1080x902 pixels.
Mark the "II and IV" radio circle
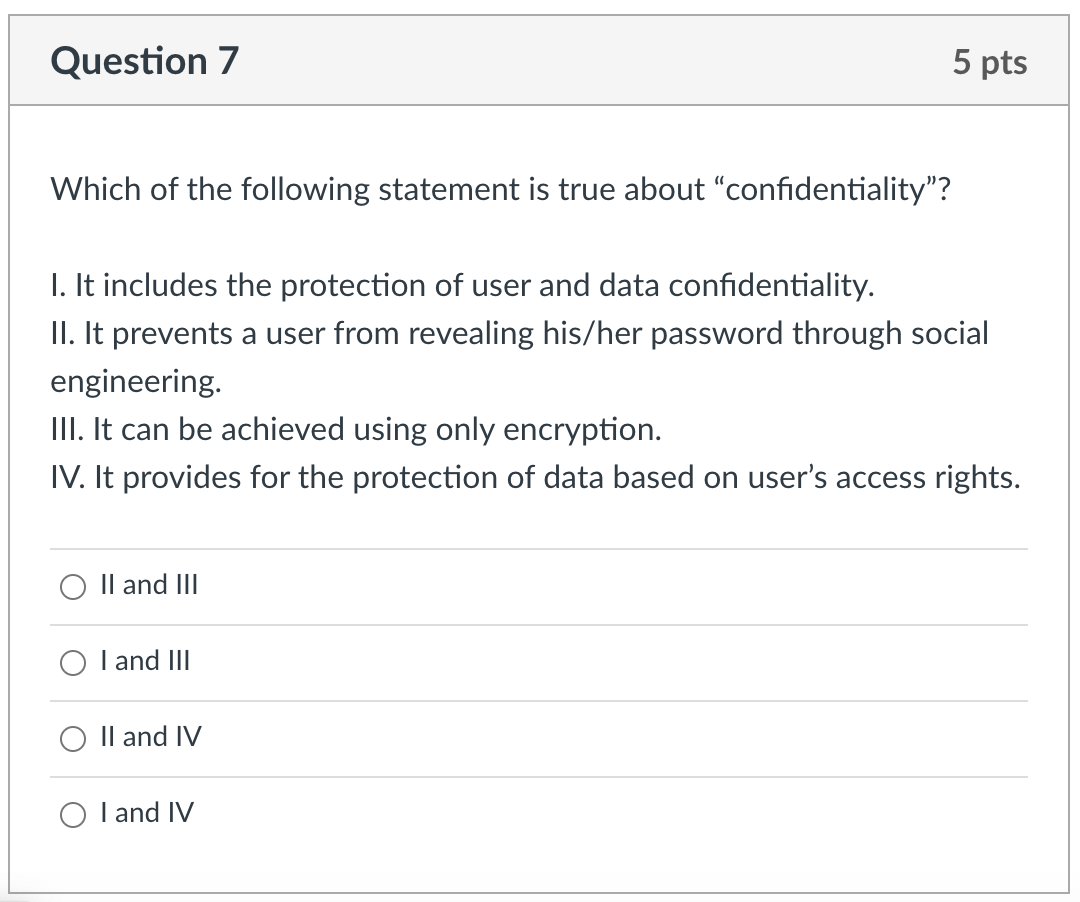(74, 739)
